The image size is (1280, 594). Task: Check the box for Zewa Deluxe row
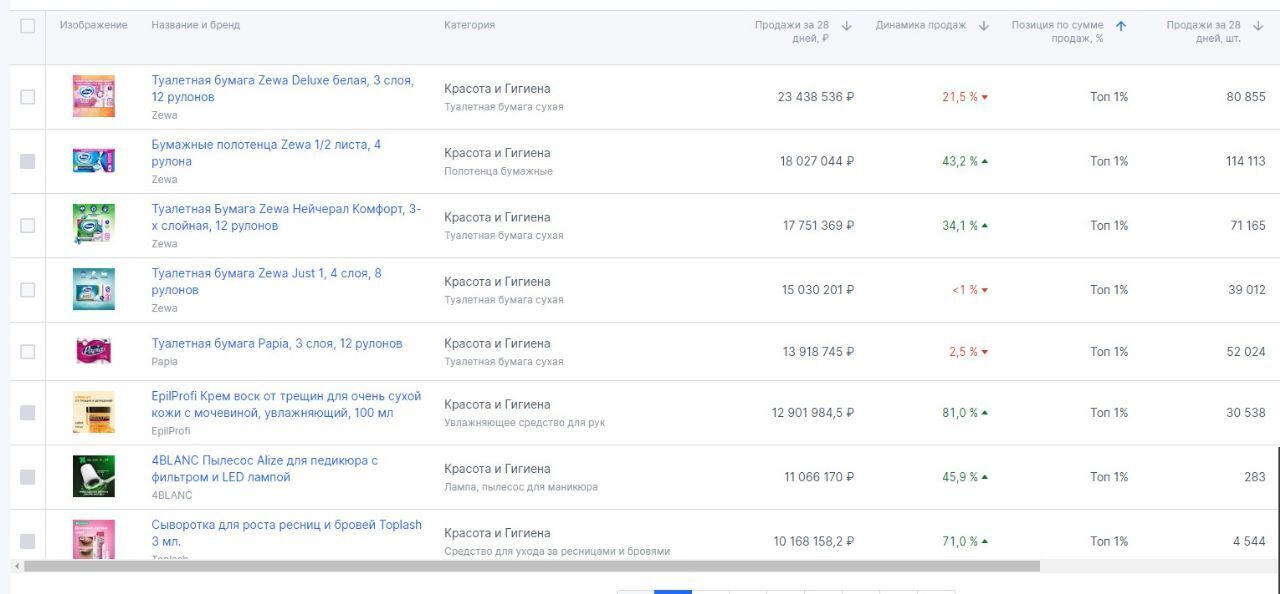[27, 97]
